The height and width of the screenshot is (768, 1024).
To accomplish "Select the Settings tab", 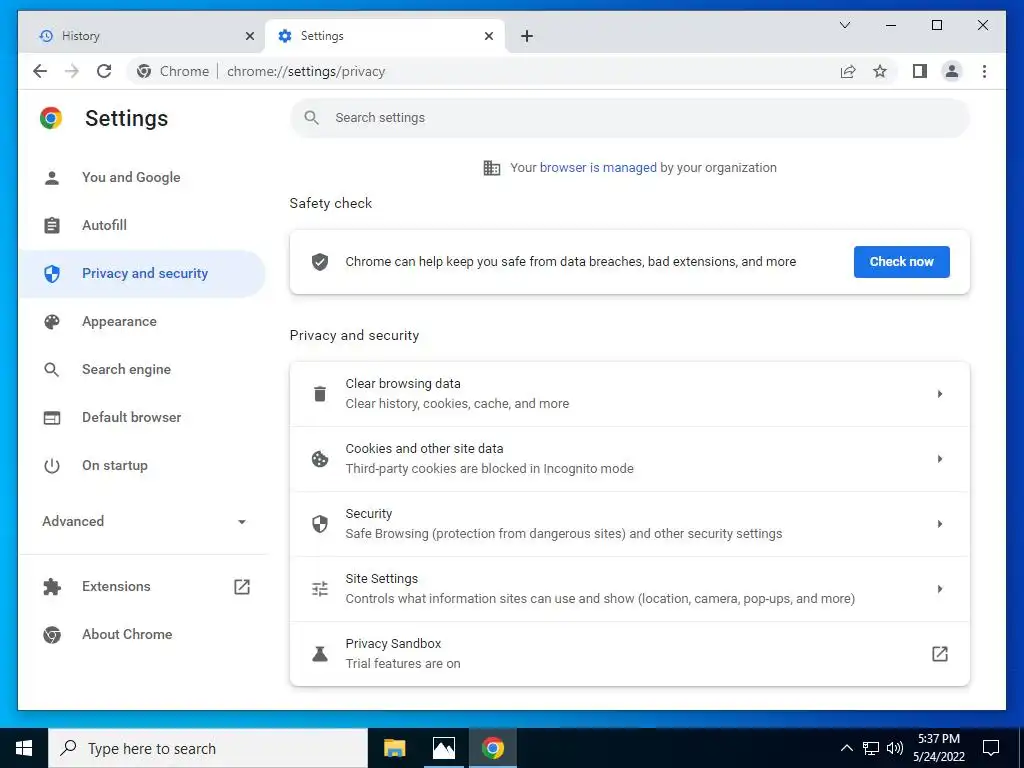I will click(385, 36).
